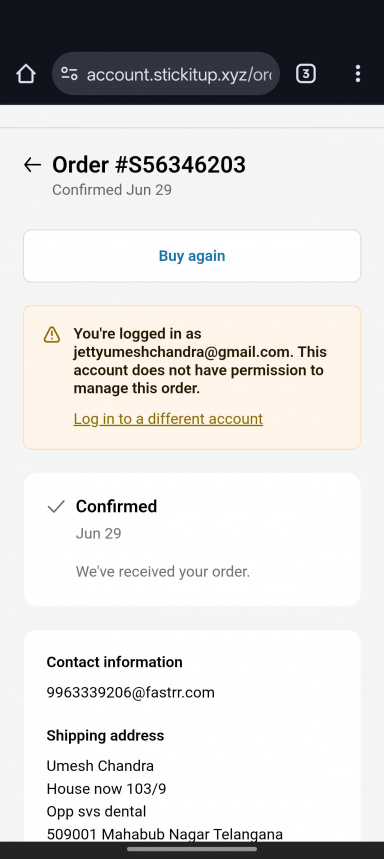Open the tab switcher showing 3 tabs
This screenshot has width=384, height=859.
pyautogui.click(x=306, y=73)
